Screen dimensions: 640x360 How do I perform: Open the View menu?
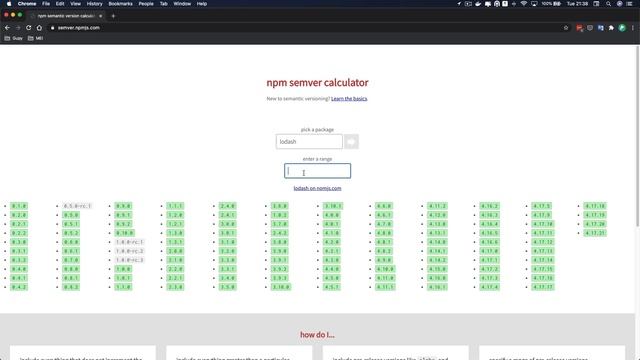tap(76, 4)
